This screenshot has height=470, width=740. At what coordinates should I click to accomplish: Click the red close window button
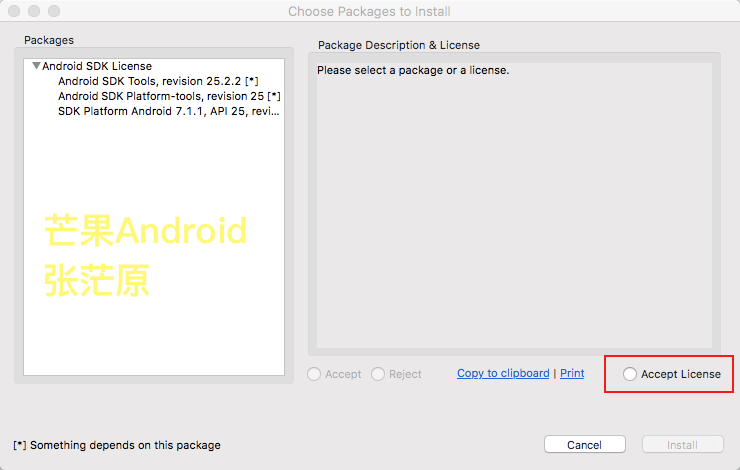(x=14, y=11)
